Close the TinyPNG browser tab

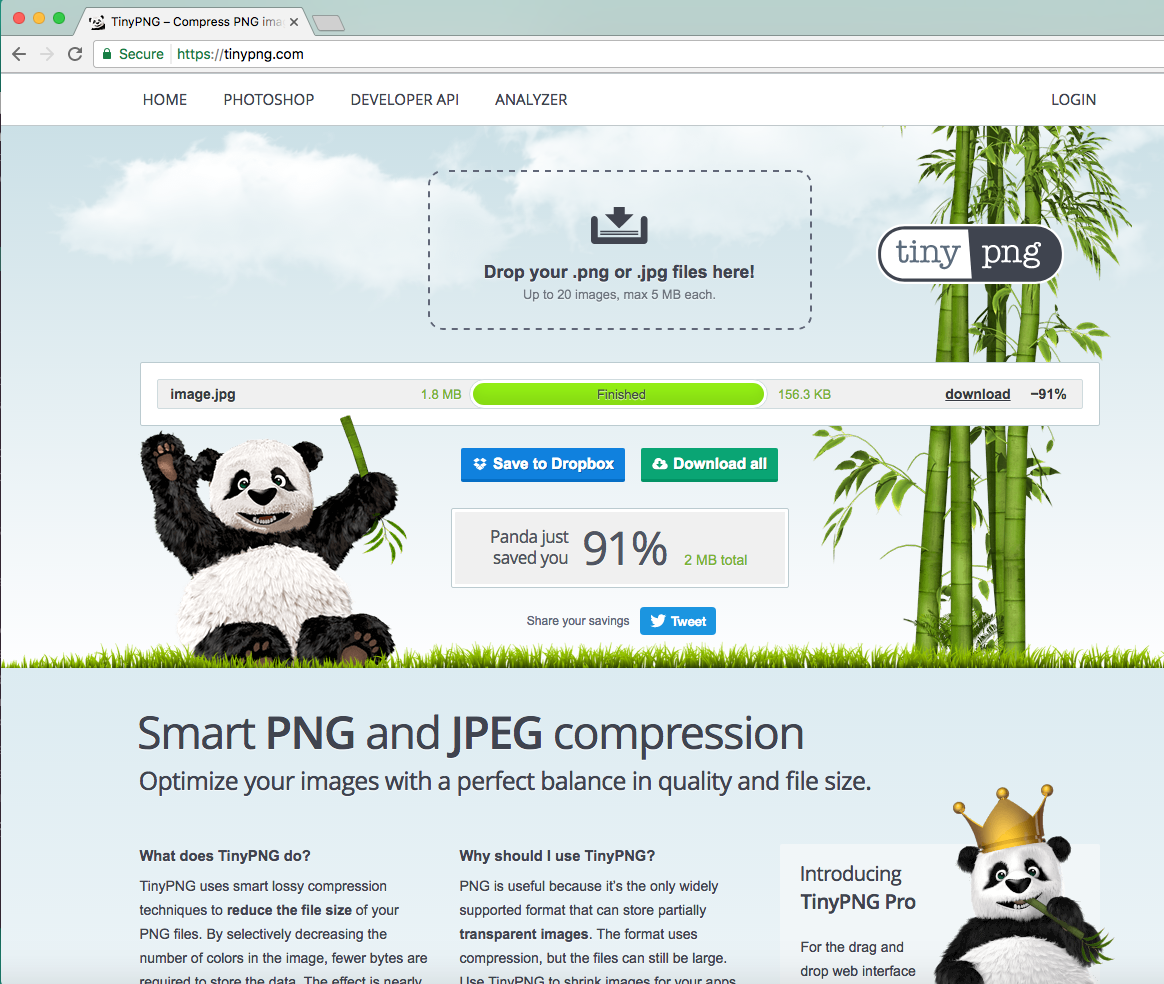click(x=294, y=22)
